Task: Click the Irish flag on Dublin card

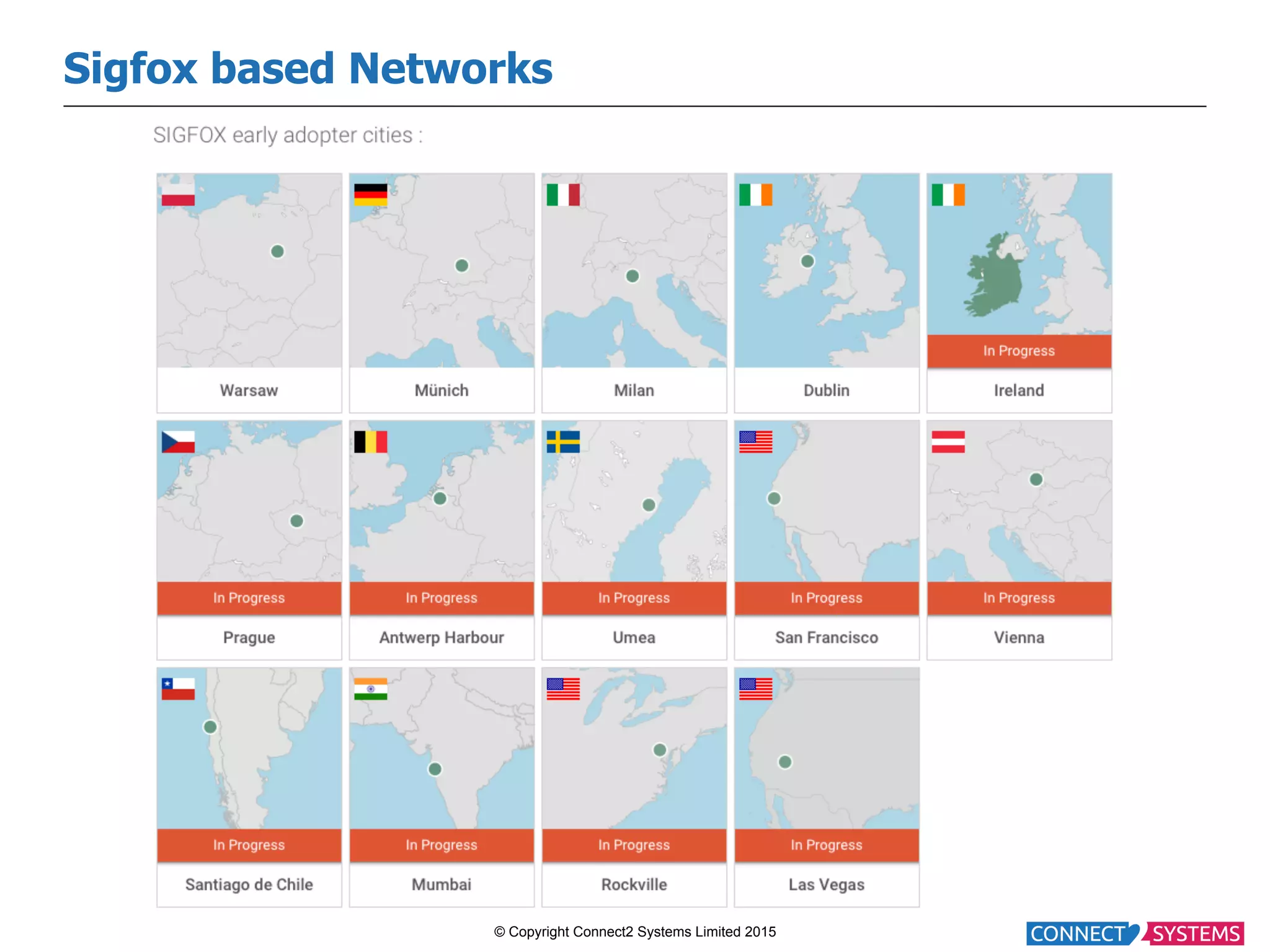Action: click(756, 195)
